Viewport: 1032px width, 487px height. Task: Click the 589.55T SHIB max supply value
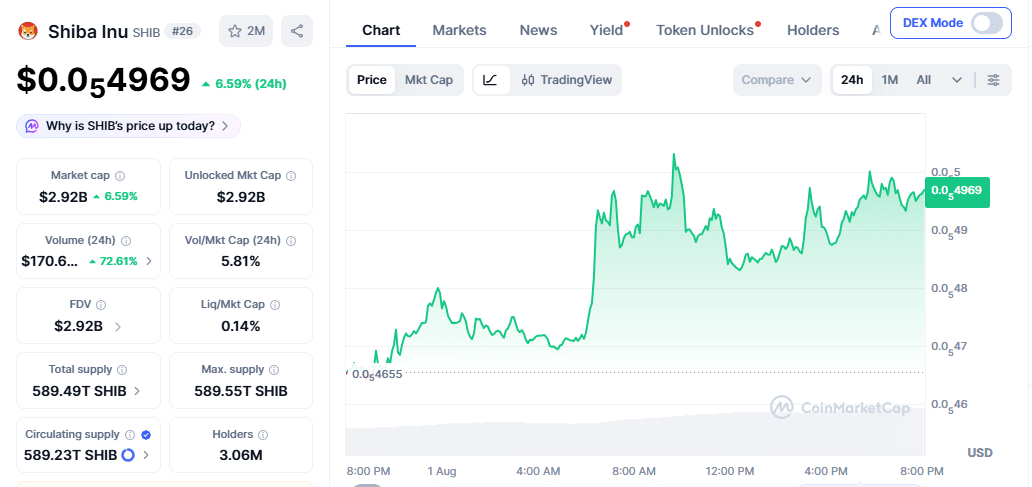(241, 391)
